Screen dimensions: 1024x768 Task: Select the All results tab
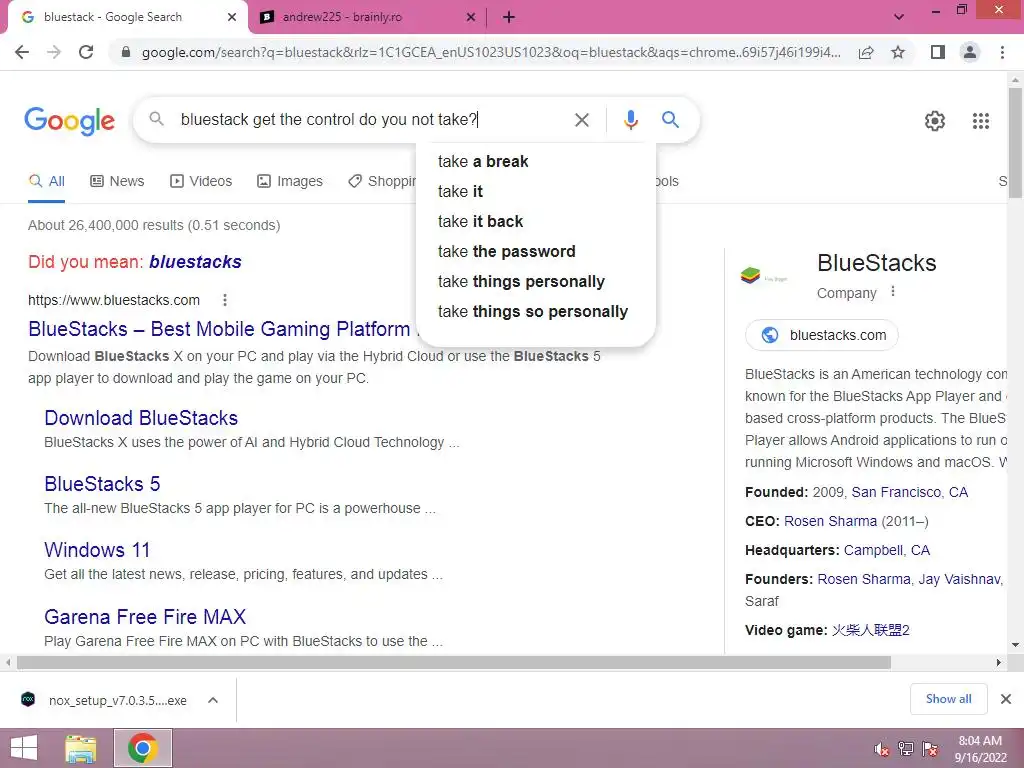[x=46, y=181]
